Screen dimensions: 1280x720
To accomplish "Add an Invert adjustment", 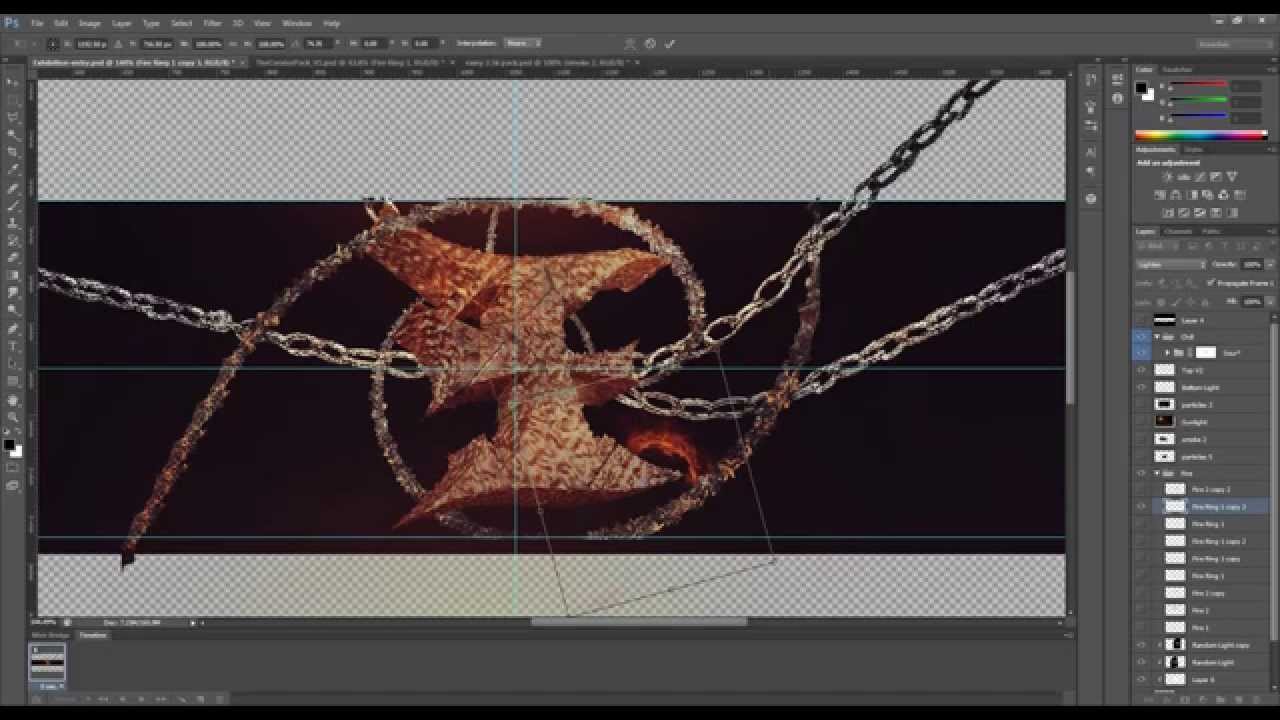I will coord(1167,213).
